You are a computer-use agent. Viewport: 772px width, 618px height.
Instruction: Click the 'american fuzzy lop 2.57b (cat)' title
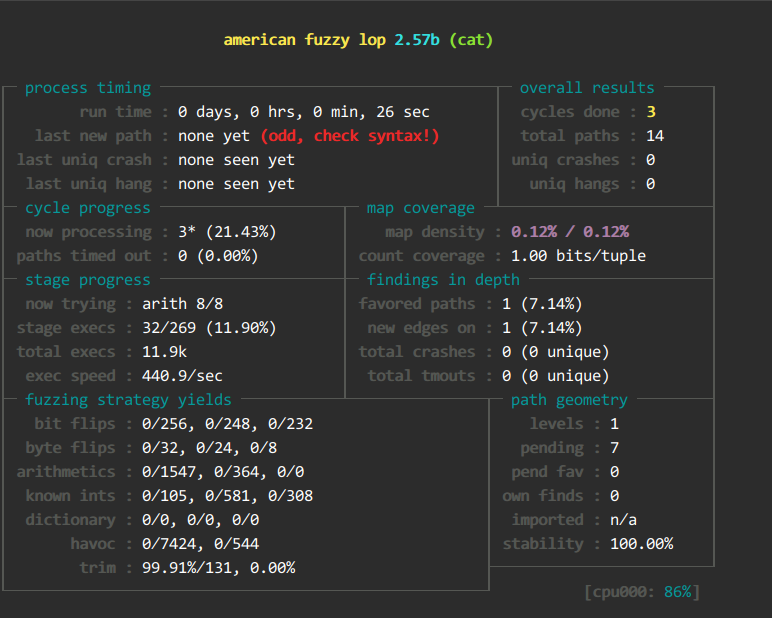point(358,40)
